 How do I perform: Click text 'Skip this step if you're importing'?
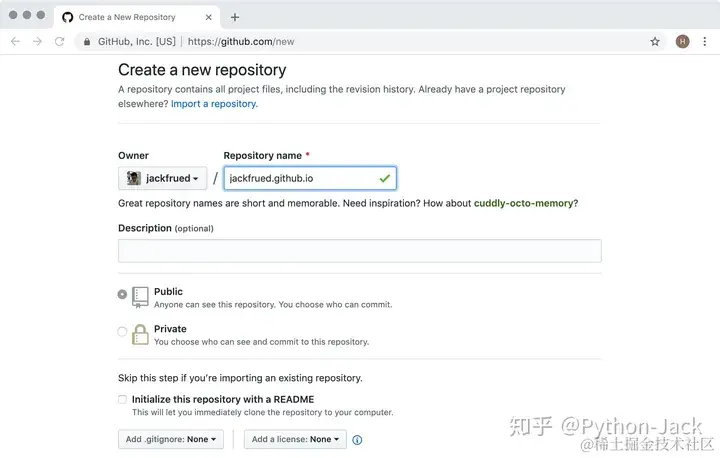pyautogui.click(x=240, y=378)
